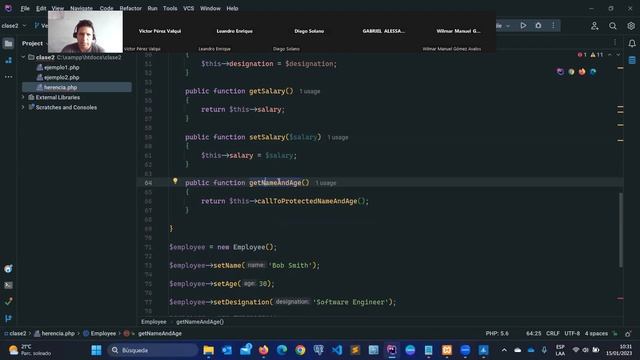This screenshot has height=360, width=640.
Task: Jump to previous highlighted error arrow
Action: [610, 55]
